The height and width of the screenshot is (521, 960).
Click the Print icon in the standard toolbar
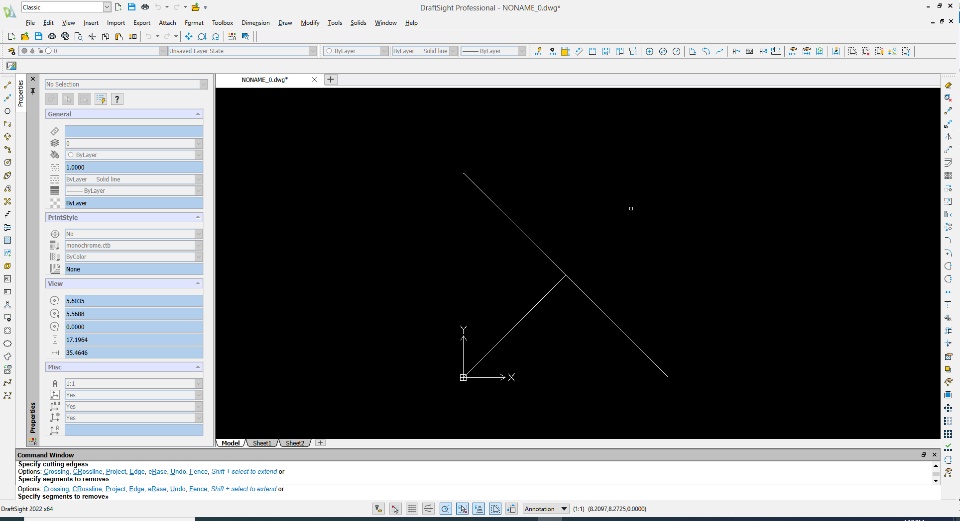pyautogui.click(x=52, y=37)
